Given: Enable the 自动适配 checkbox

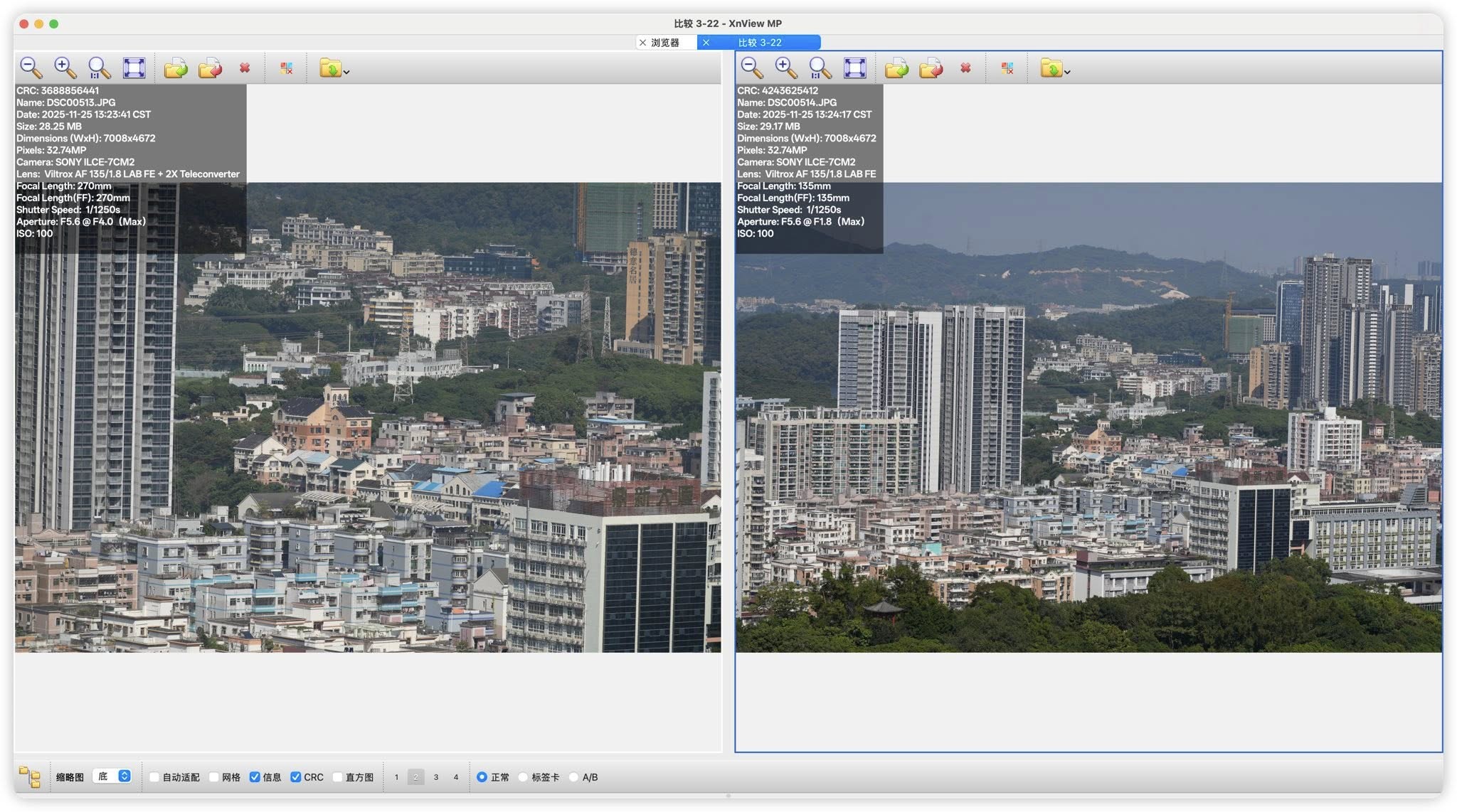Looking at the screenshot, I should [x=154, y=777].
